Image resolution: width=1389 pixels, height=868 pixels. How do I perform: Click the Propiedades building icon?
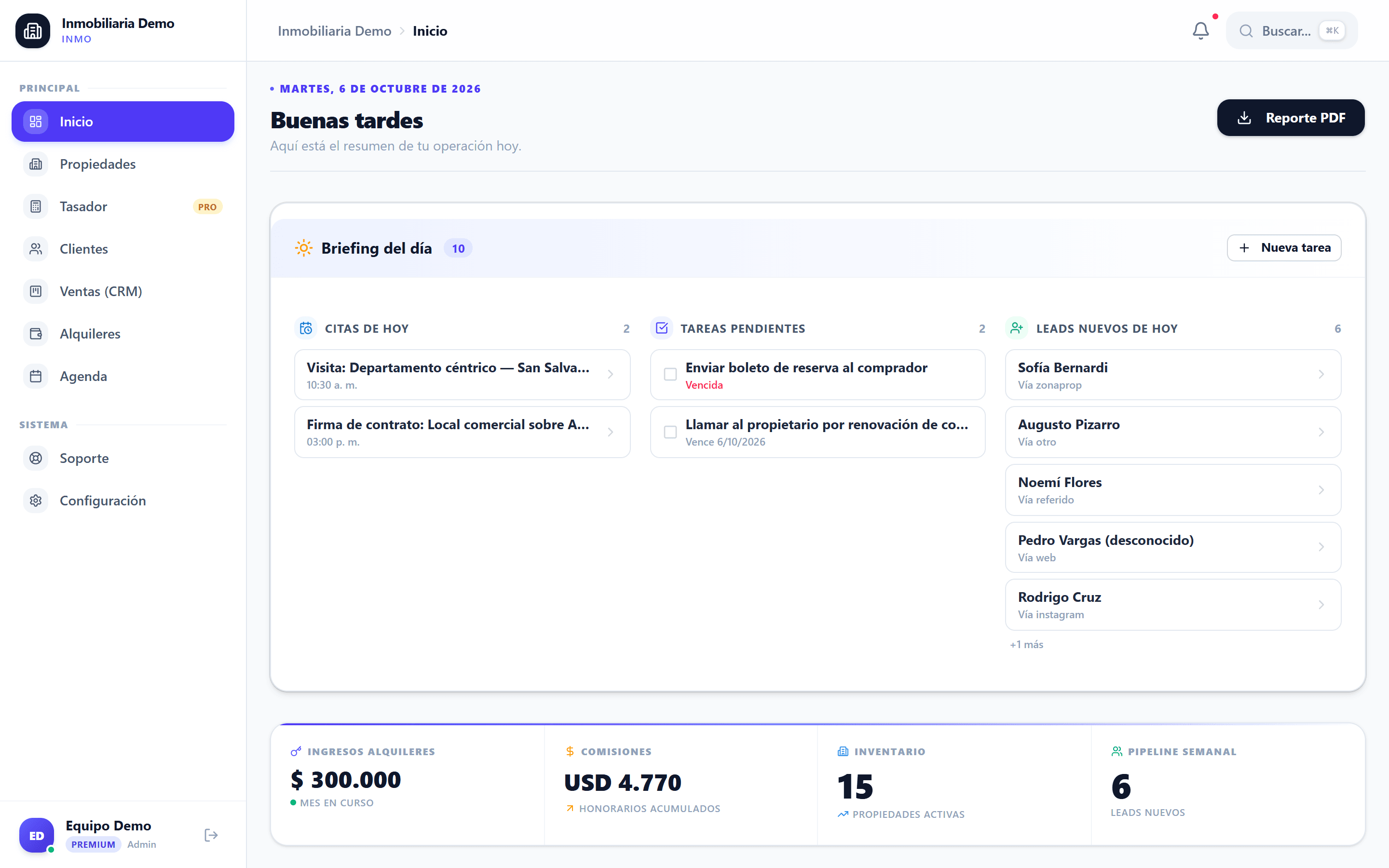(x=36, y=164)
